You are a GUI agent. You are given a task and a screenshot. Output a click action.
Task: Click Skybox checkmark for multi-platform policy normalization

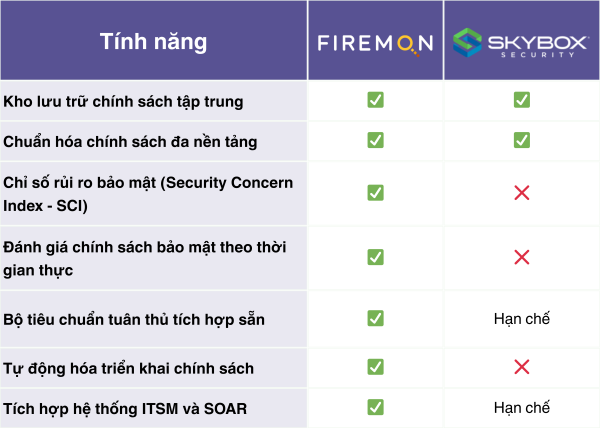[521, 140]
